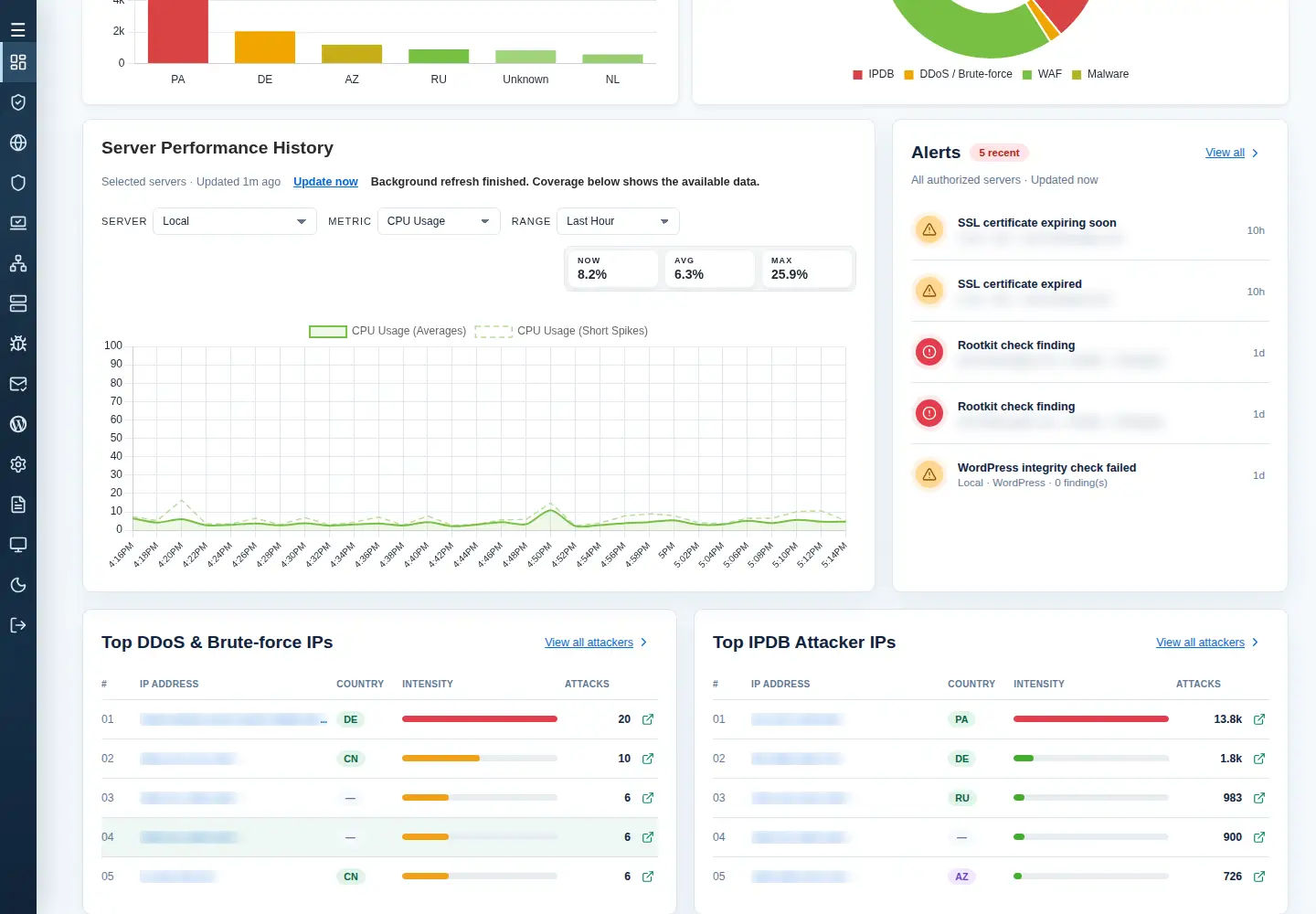Click the intensity bar of DDoS row 02
The image size is (1316, 914).
tap(480, 759)
